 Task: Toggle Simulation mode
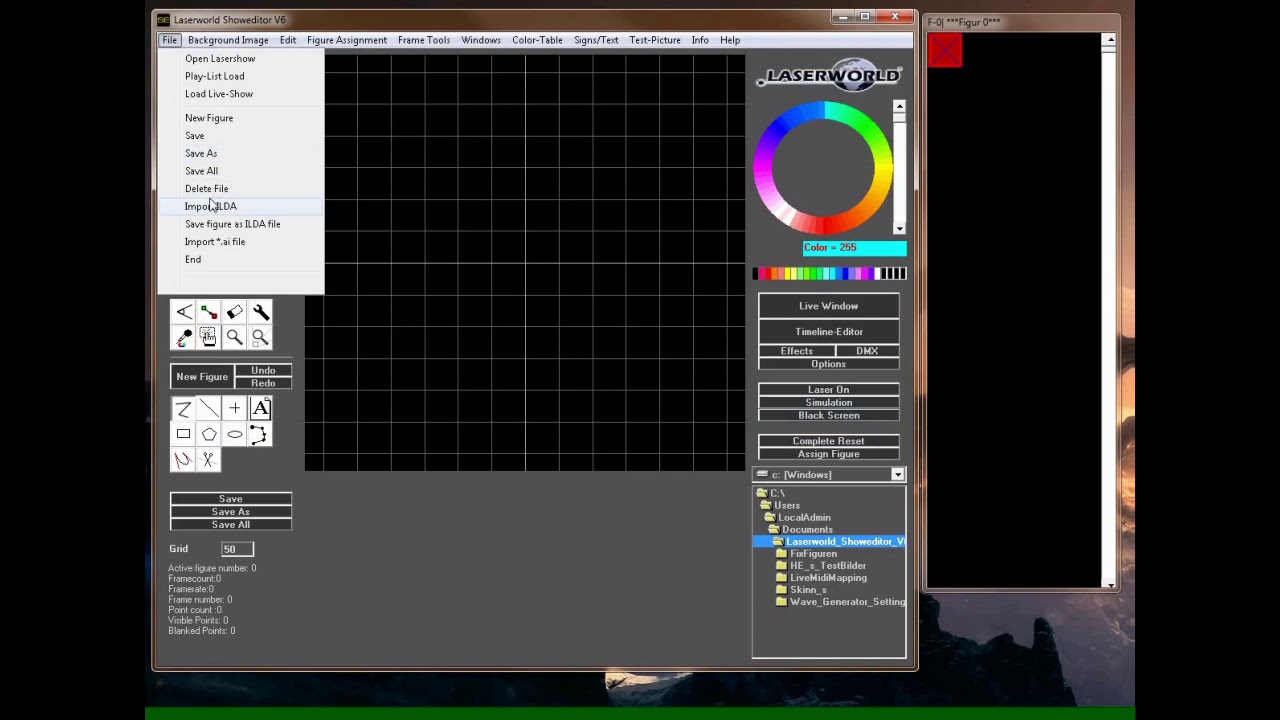(829, 403)
